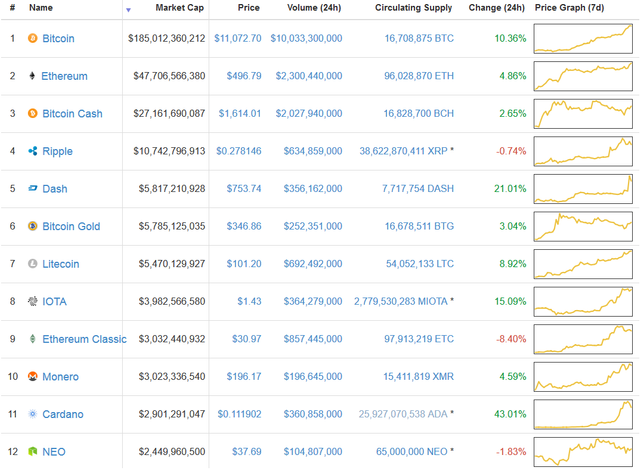Image resolution: width=640 pixels, height=473 pixels.
Task: Click Bitcoin price $11,072.70
Action: tap(238, 38)
